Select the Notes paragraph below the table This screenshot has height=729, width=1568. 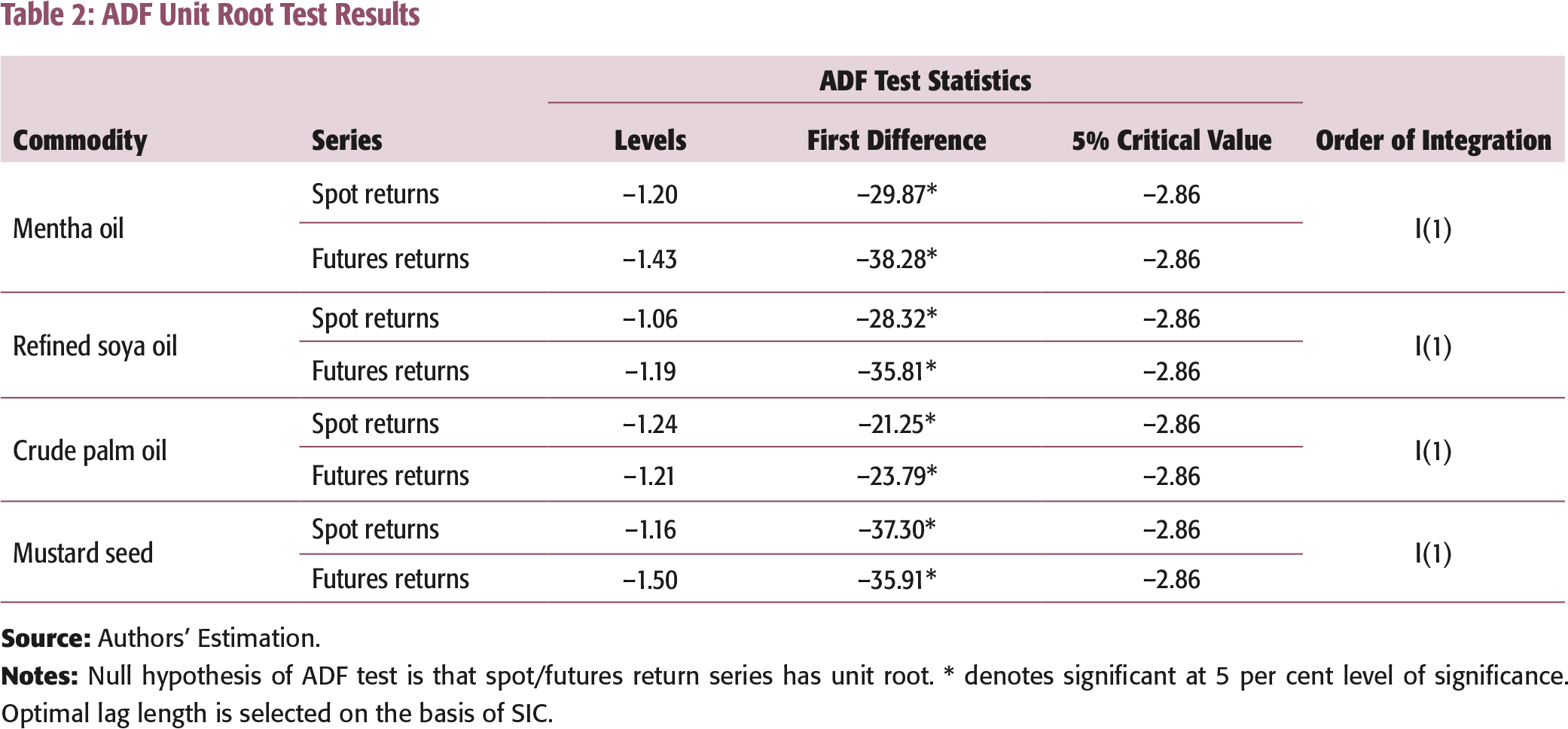783,694
